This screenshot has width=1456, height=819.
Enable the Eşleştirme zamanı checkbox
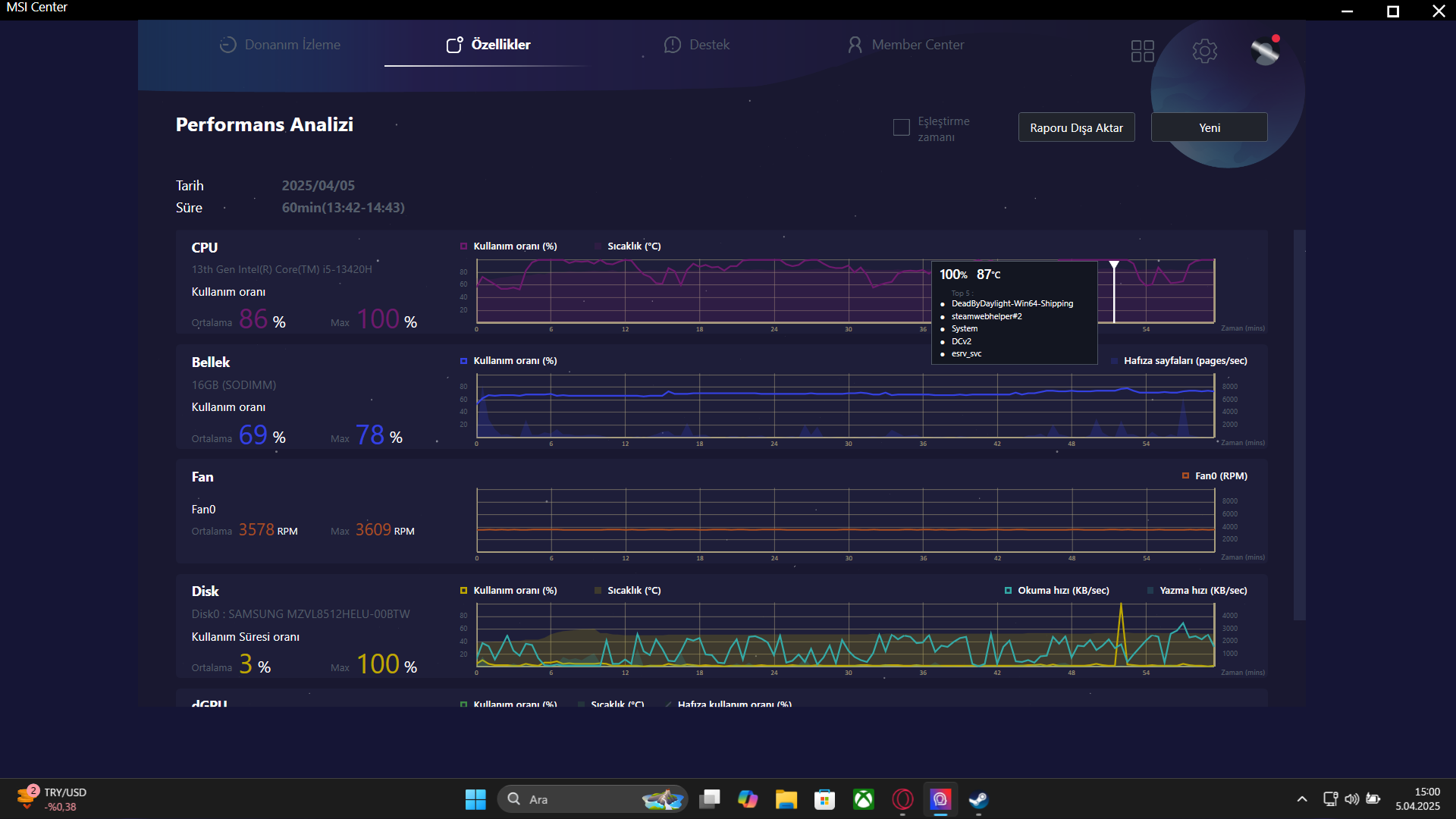901,127
